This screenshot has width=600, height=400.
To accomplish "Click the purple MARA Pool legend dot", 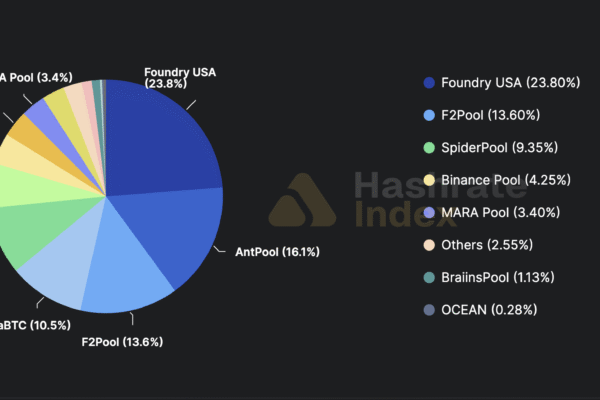I will (x=429, y=212).
